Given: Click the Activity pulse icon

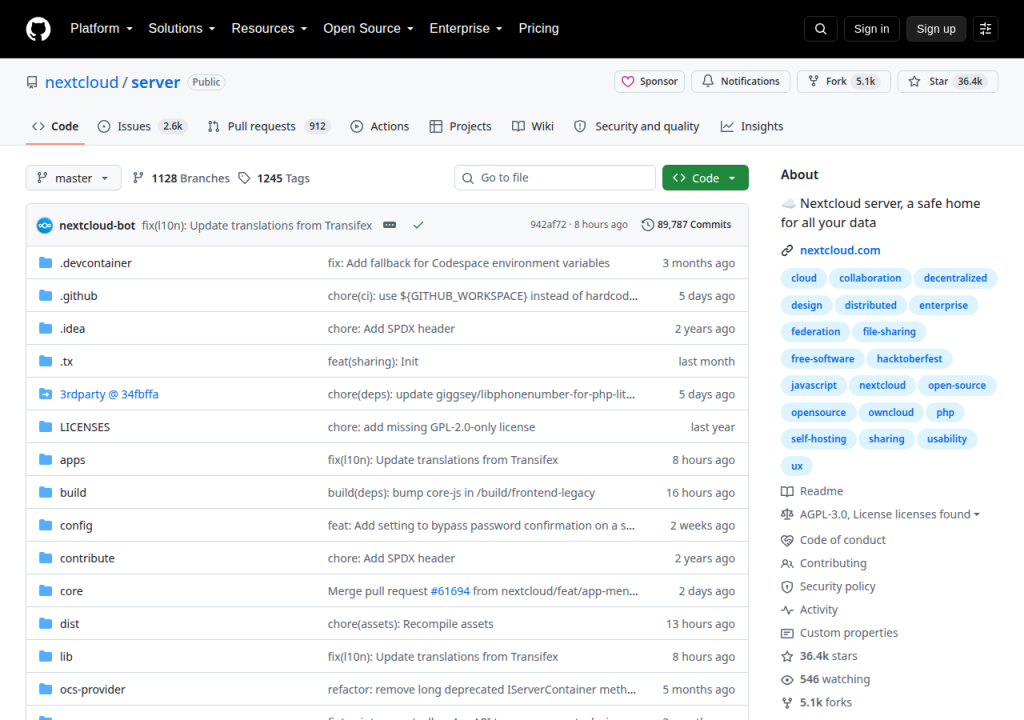Looking at the screenshot, I should point(787,610).
